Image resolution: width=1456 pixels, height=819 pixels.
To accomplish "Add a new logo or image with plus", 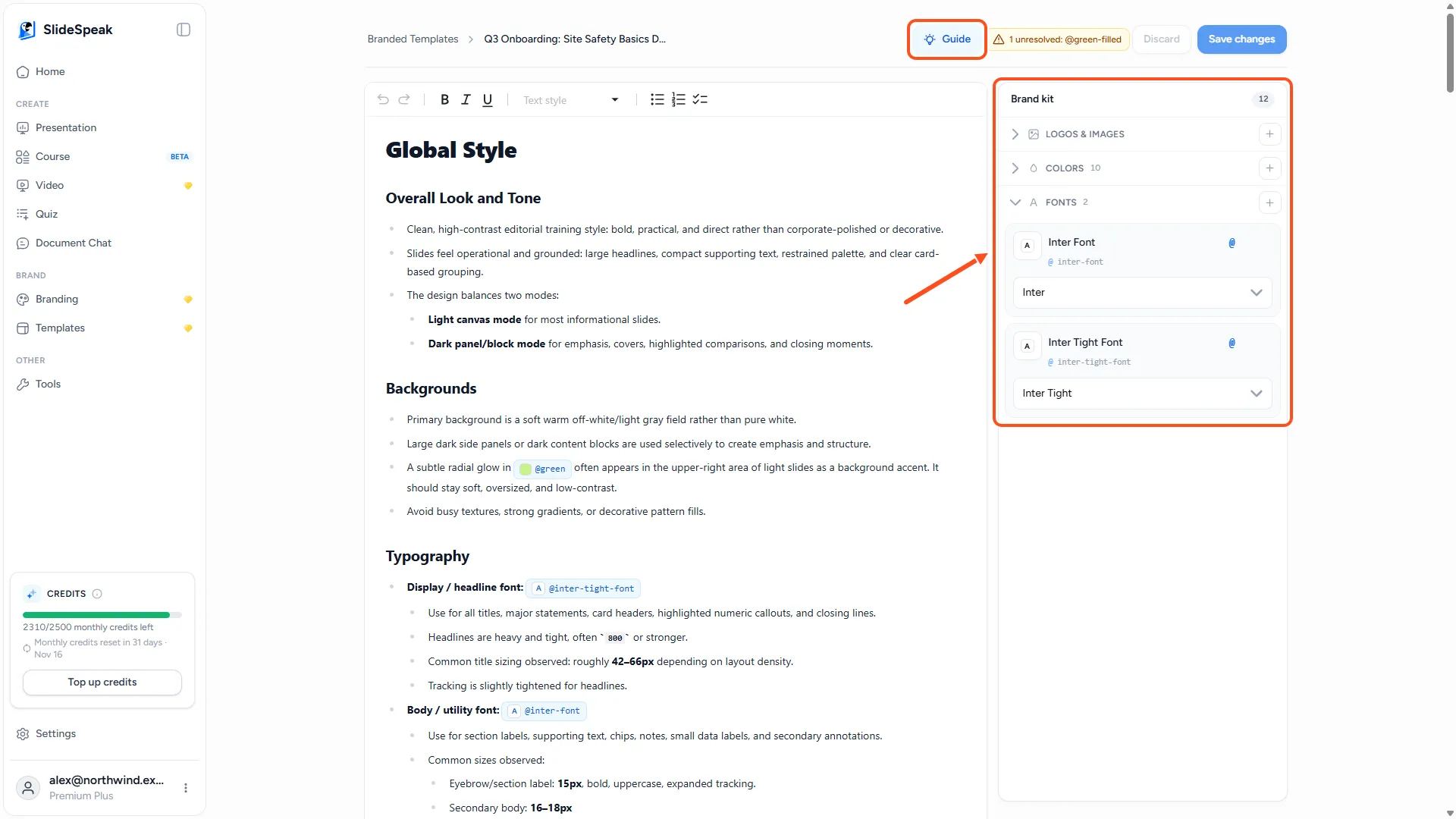I will 1269,134.
